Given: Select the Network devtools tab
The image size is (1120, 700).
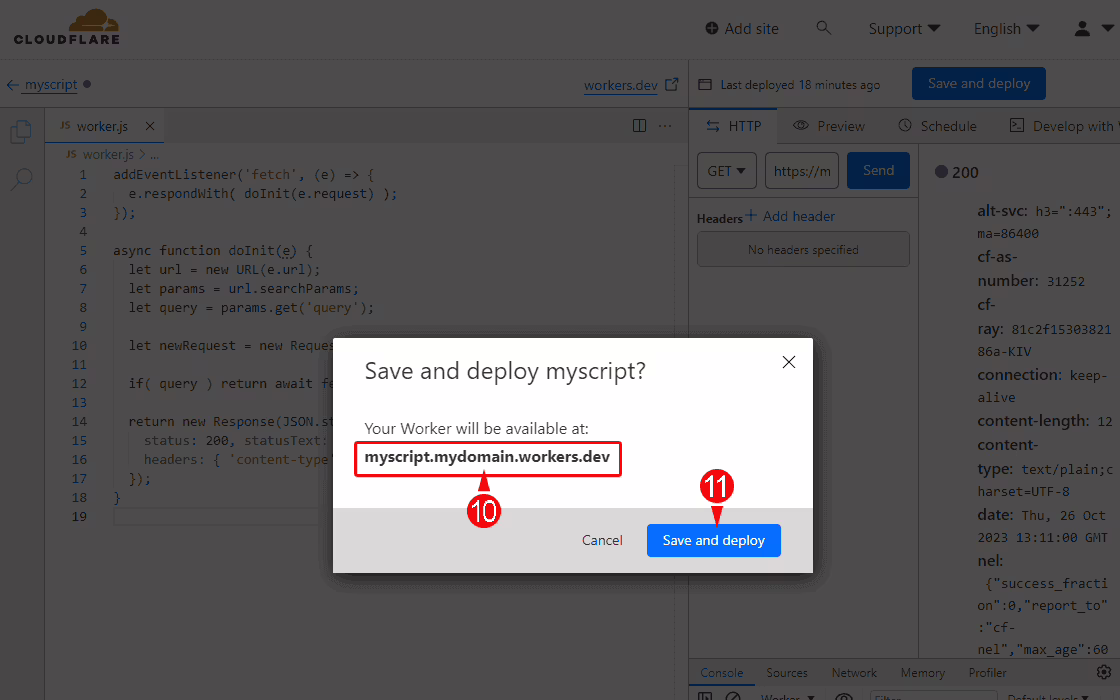Looking at the screenshot, I should (854, 673).
